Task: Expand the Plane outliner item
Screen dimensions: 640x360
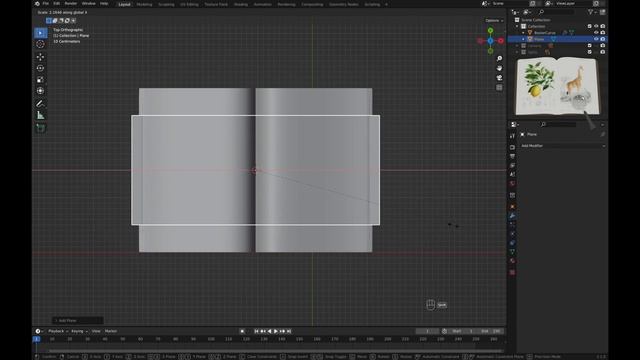Action: (523, 39)
